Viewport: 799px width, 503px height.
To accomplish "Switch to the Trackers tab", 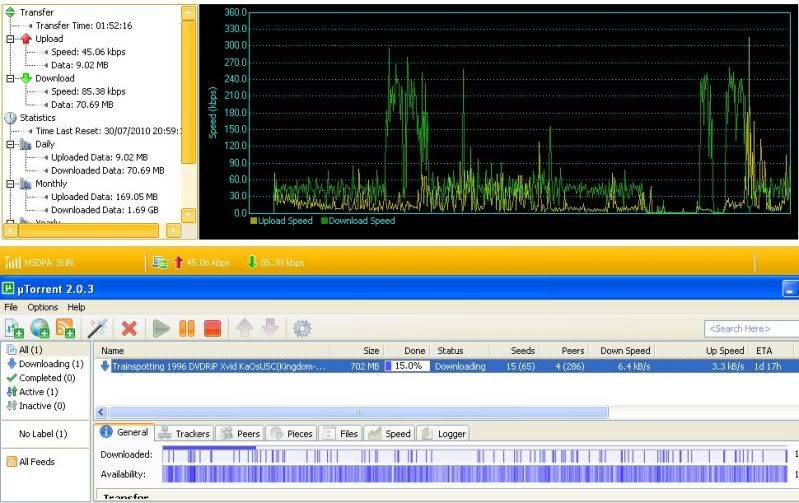I will click(x=185, y=433).
